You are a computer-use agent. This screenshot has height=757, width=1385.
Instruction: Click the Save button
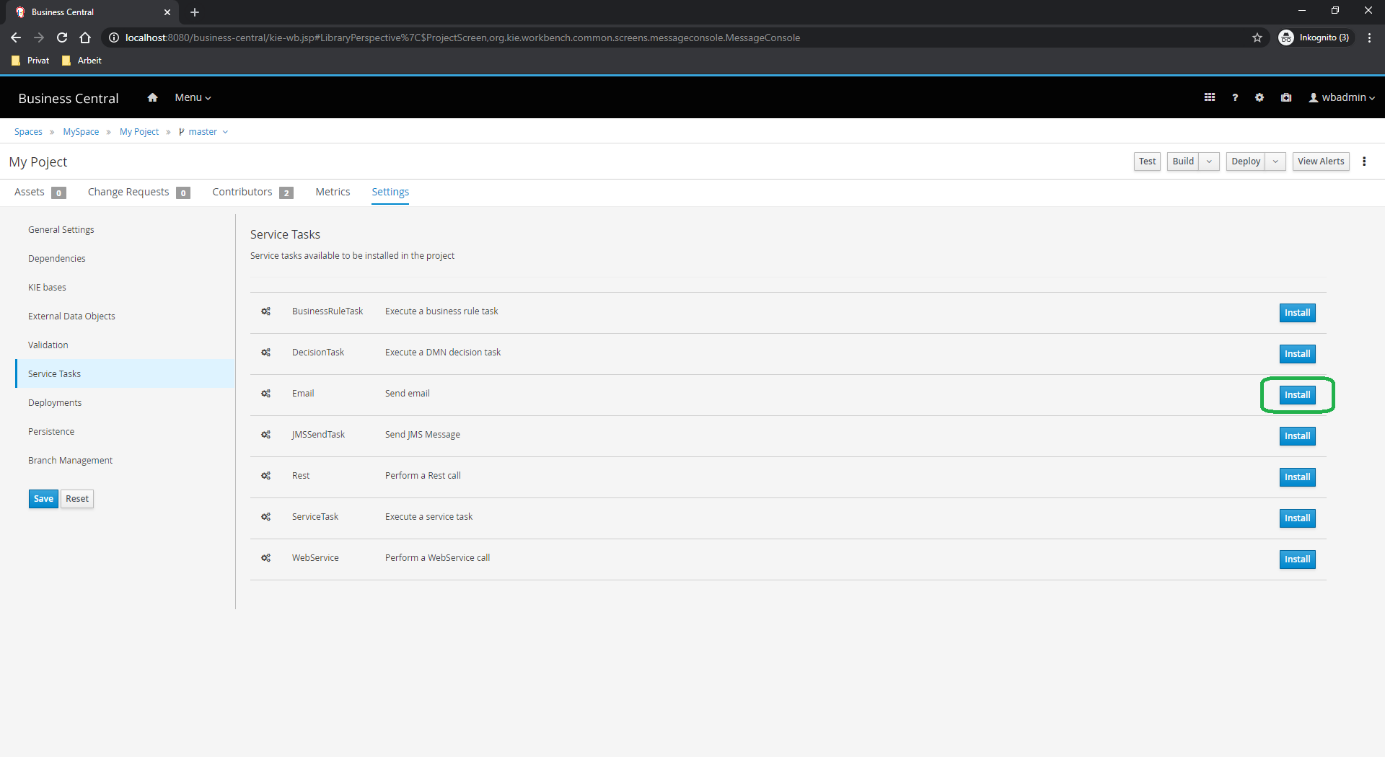pos(43,499)
